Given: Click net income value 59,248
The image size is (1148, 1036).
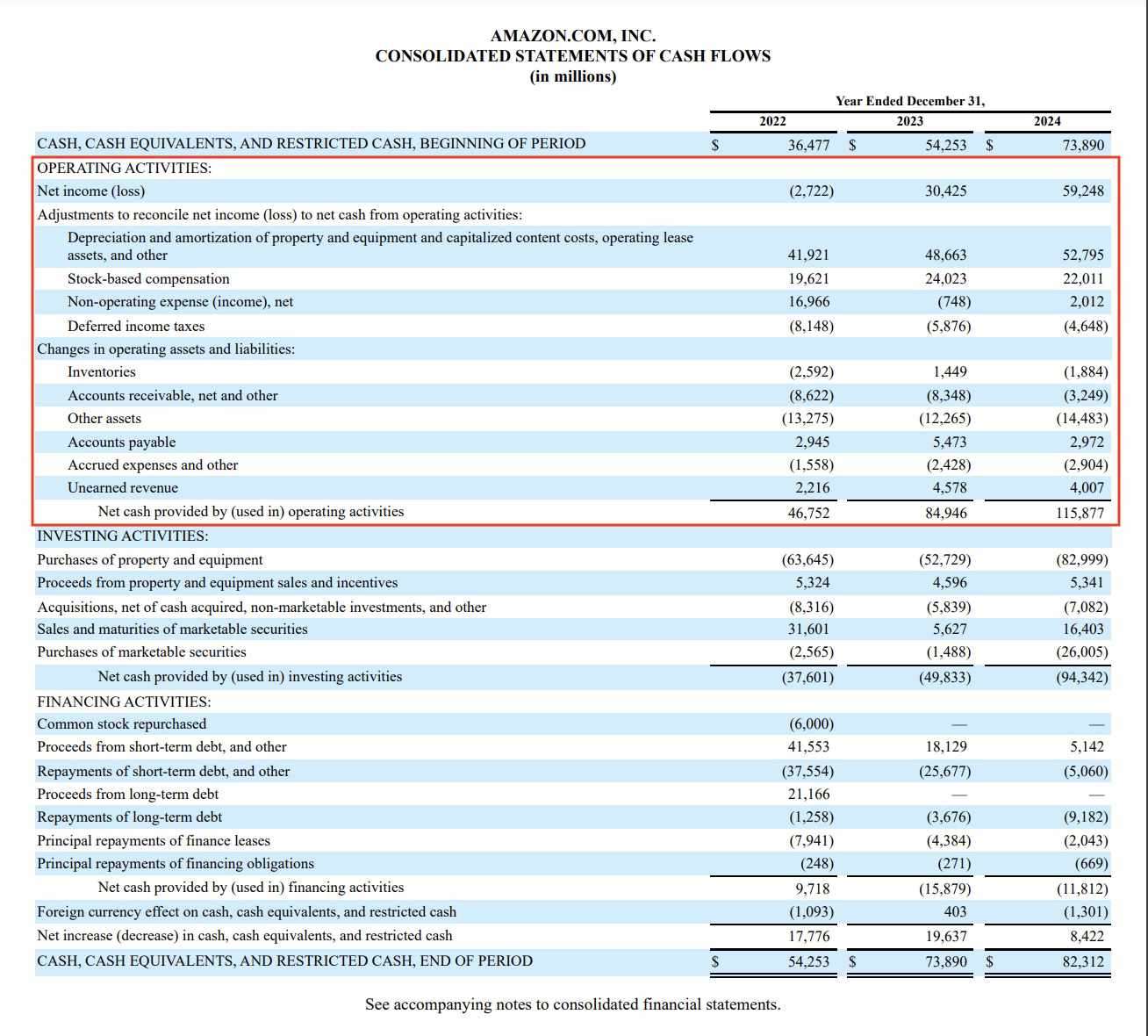Looking at the screenshot, I should [1083, 191].
